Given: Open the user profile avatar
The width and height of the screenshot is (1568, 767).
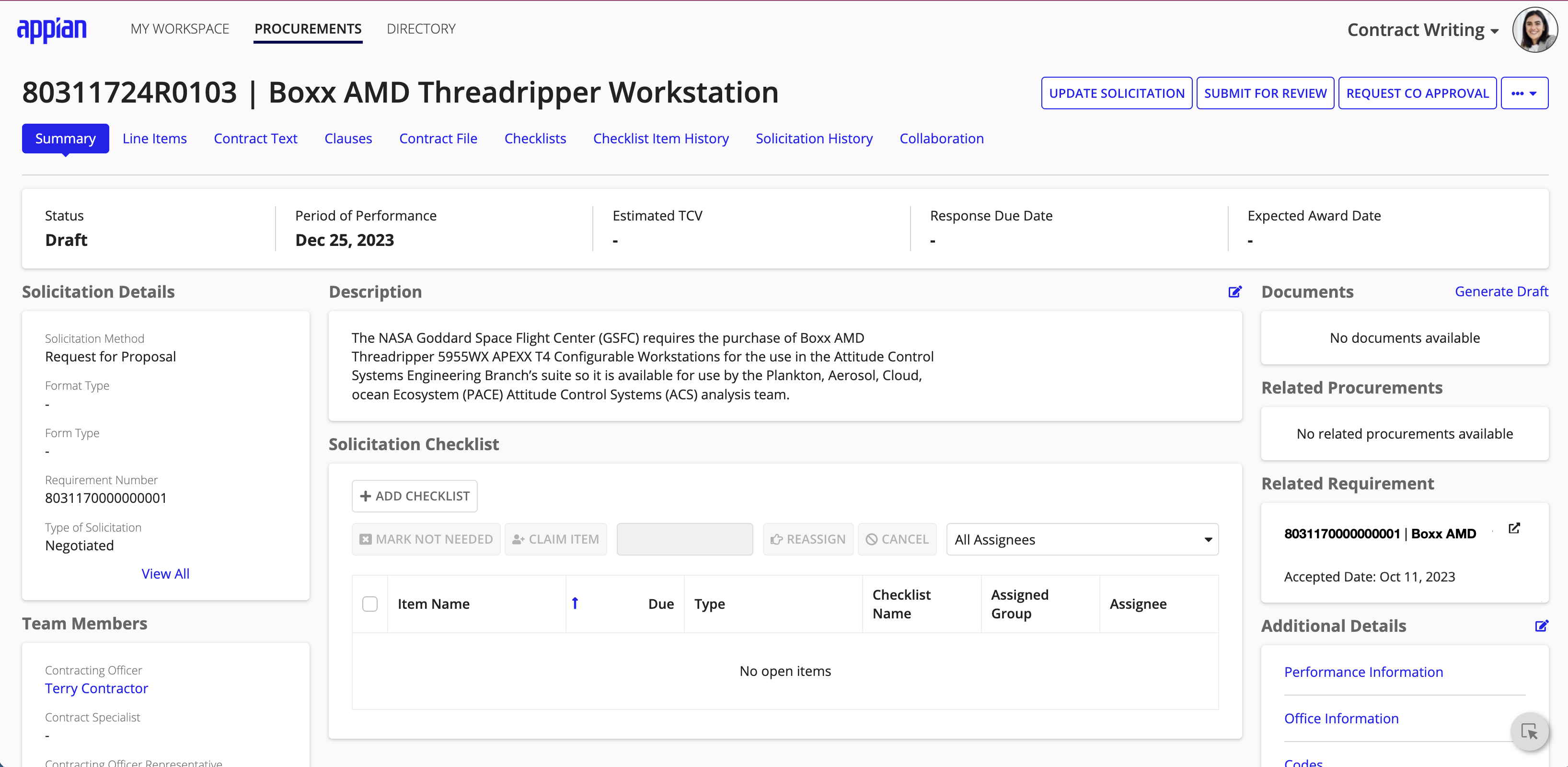Looking at the screenshot, I should click(x=1534, y=29).
